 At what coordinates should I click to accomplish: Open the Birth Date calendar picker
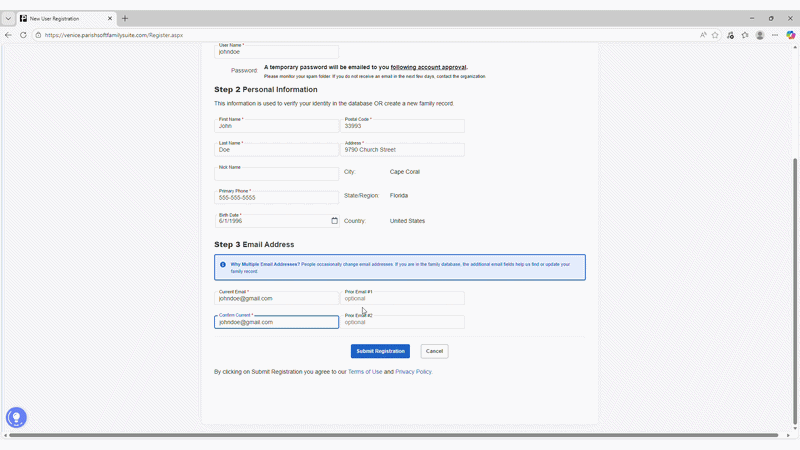334,221
